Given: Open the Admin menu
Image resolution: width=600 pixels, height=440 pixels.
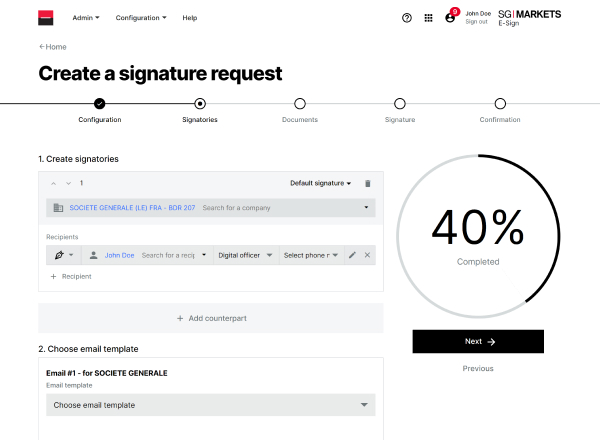Looking at the screenshot, I should [86, 18].
